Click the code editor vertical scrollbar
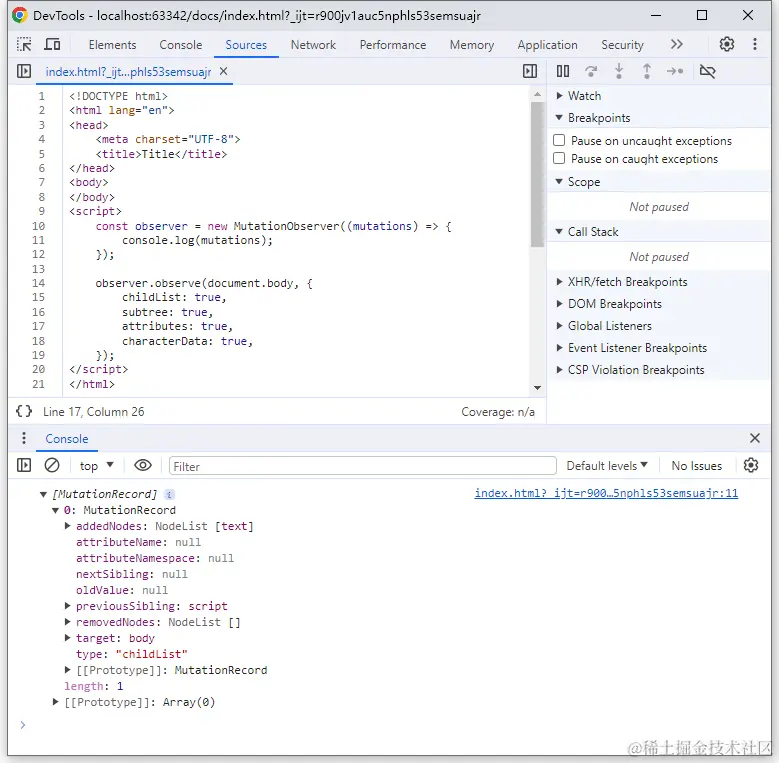This screenshot has height=763, width=779. point(537,174)
